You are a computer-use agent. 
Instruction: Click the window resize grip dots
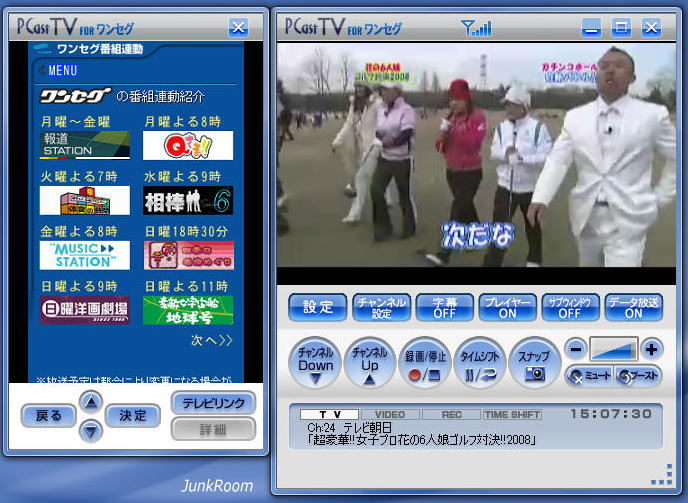[x=662, y=474]
